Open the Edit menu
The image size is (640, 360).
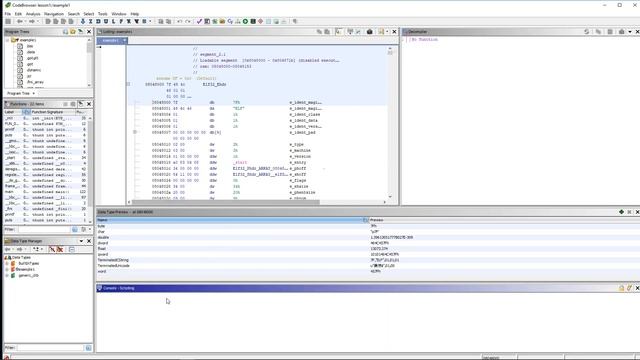click(x=18, y=14)
